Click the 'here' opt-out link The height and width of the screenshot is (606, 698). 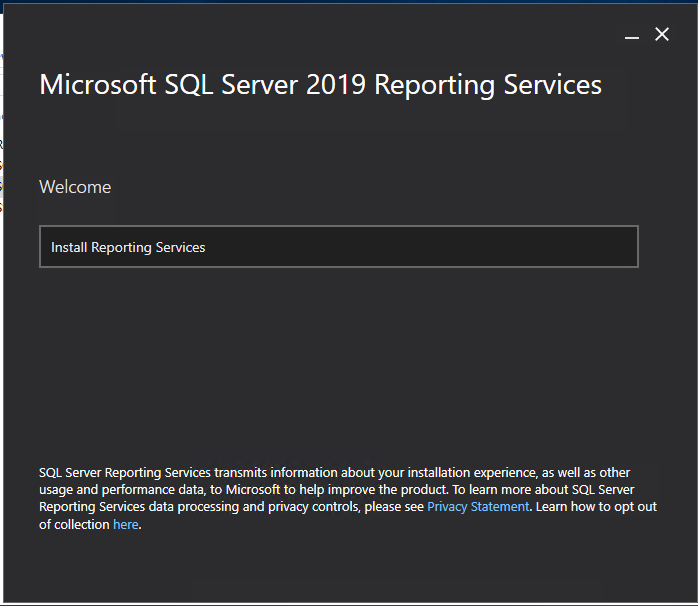(x=125, y=525)
